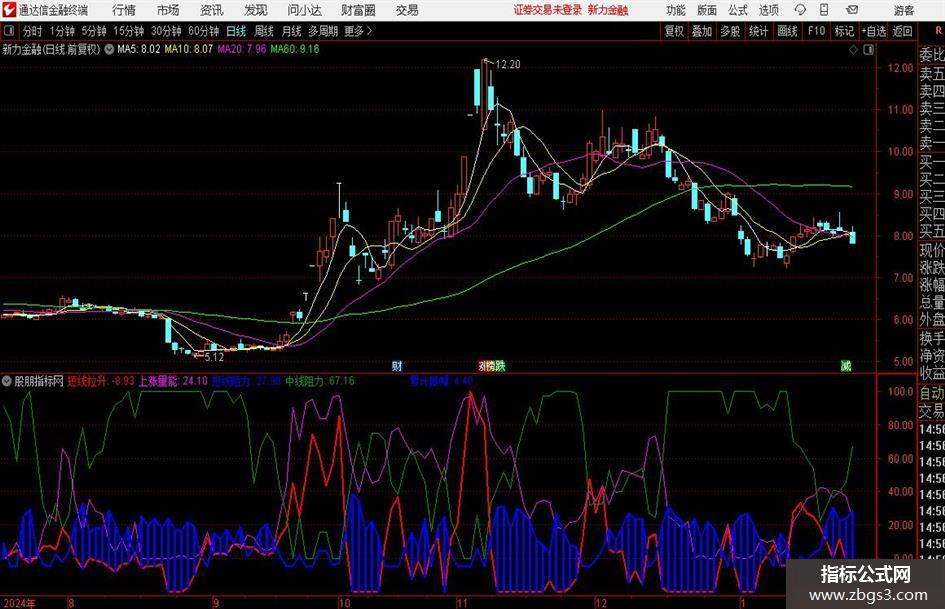Image resolution: width=945 pixels, height=609 pixels.
Task: Click the red 新力金融 stock name link
Action: (608, 10)
